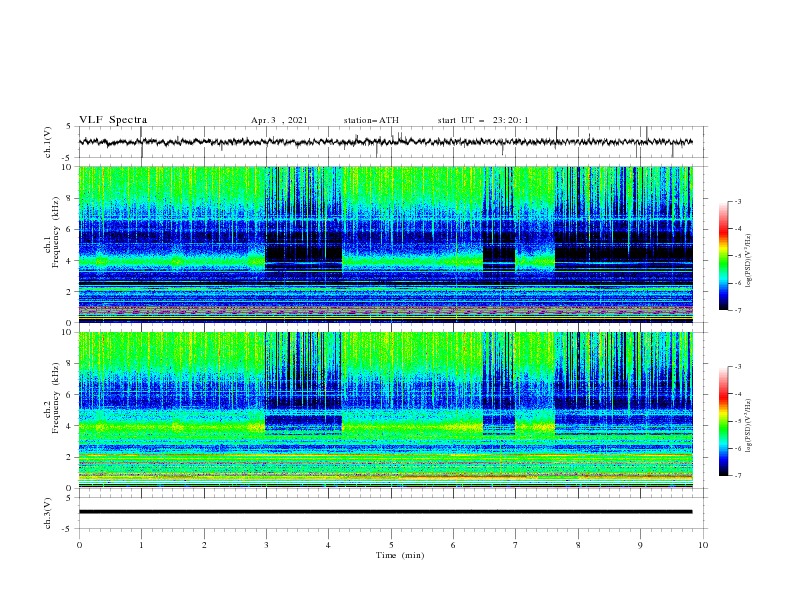Click the time axis tick label "10"

tap(703, 545)
